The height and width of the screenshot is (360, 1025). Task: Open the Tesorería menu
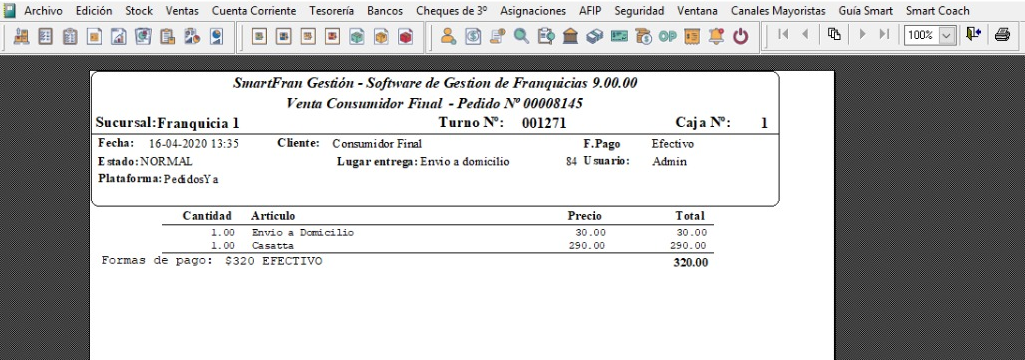(x=331, y=10)
